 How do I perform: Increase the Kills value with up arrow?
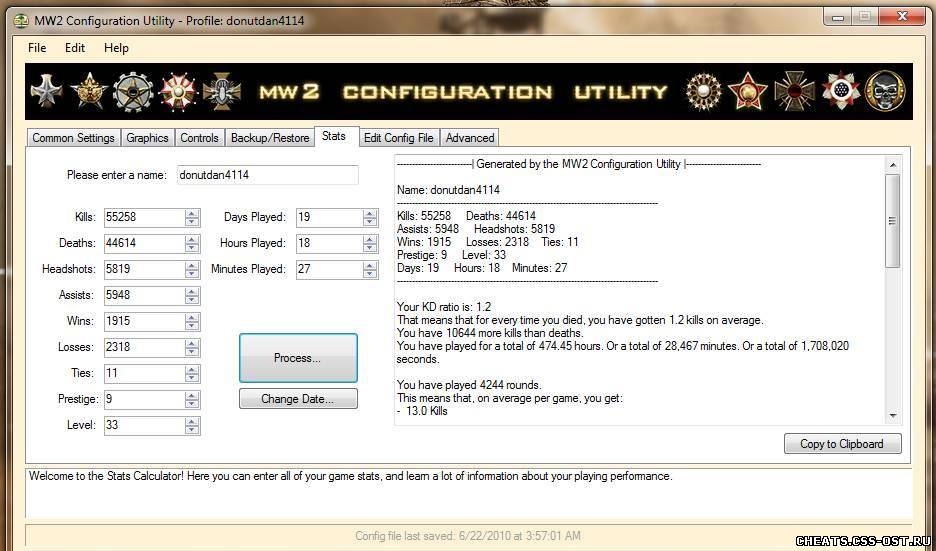pos(192,213)
